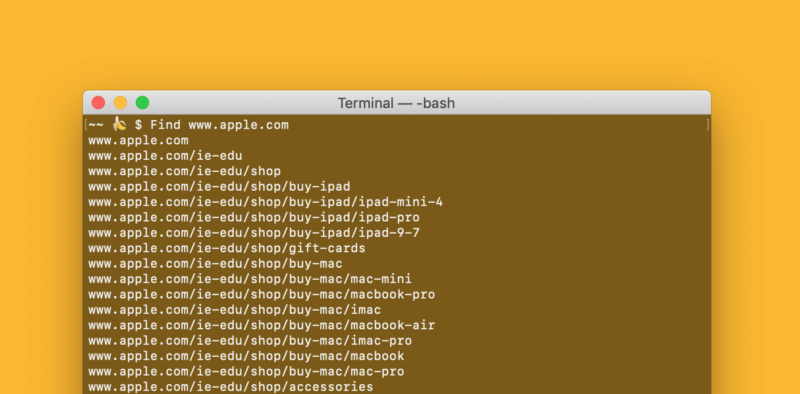Select the buy-ipad/ipad-pro path line
This screenshot has width=800, height=394.
(254, 217)
